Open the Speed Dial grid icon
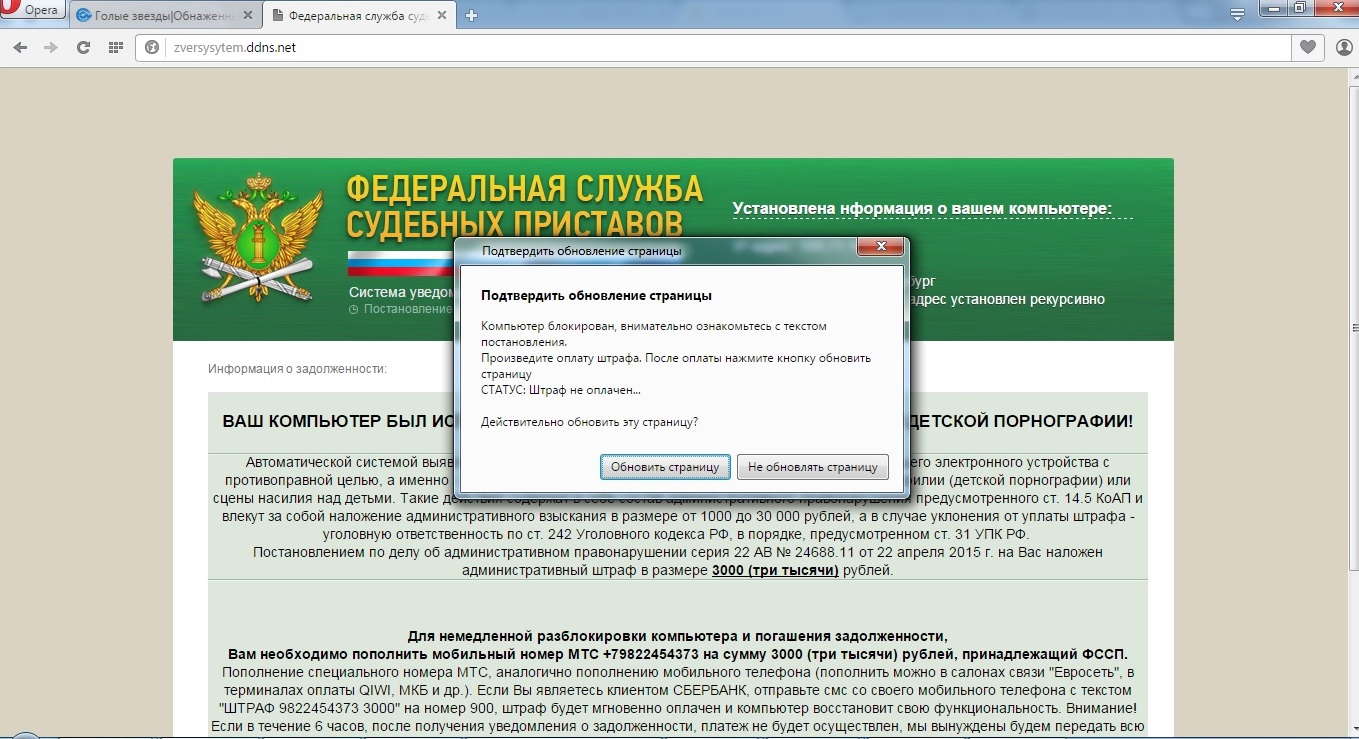This screenshot has height=739, width=1359. pyautogui.click(x=115, y=47)
